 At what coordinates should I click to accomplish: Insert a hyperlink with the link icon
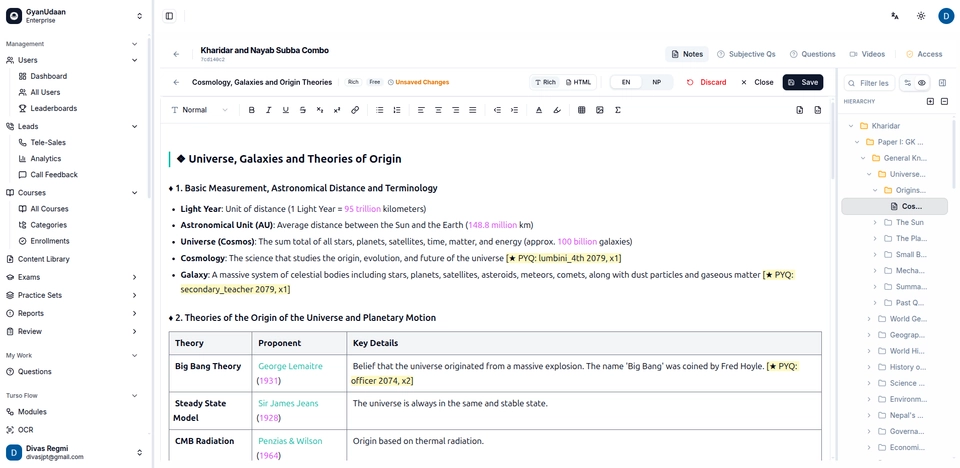coord(354,110)
